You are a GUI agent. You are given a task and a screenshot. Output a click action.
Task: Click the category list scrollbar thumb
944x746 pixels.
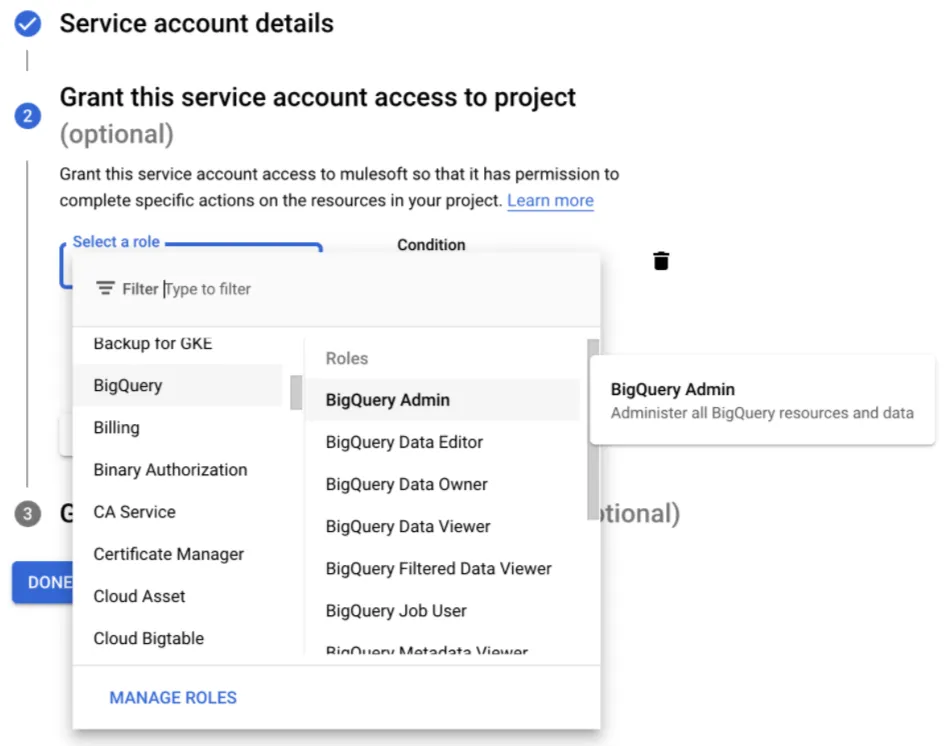(296, 393)
